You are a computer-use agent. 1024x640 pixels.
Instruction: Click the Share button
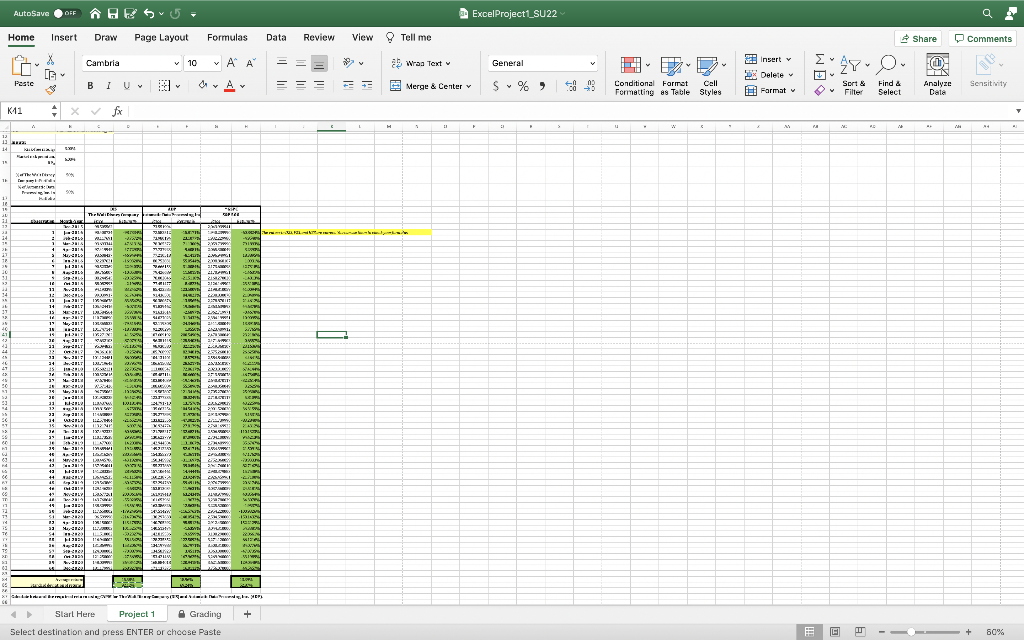pyautogui.click(x=916, y=37)
